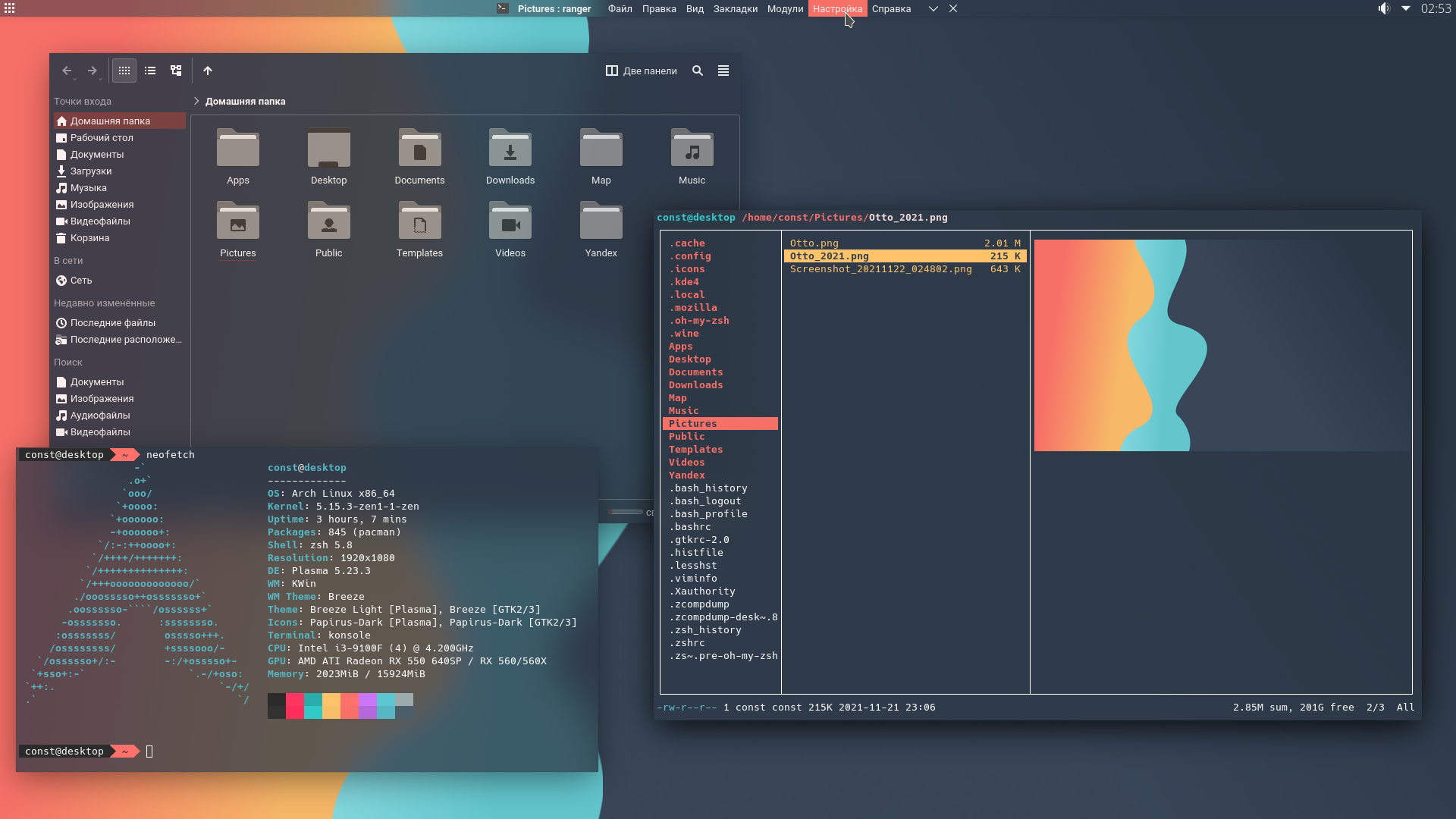The height and width of the screenshot is (819, 1456).
Task: Switch Dolphin to icons view mode
Action: (124, 71)
